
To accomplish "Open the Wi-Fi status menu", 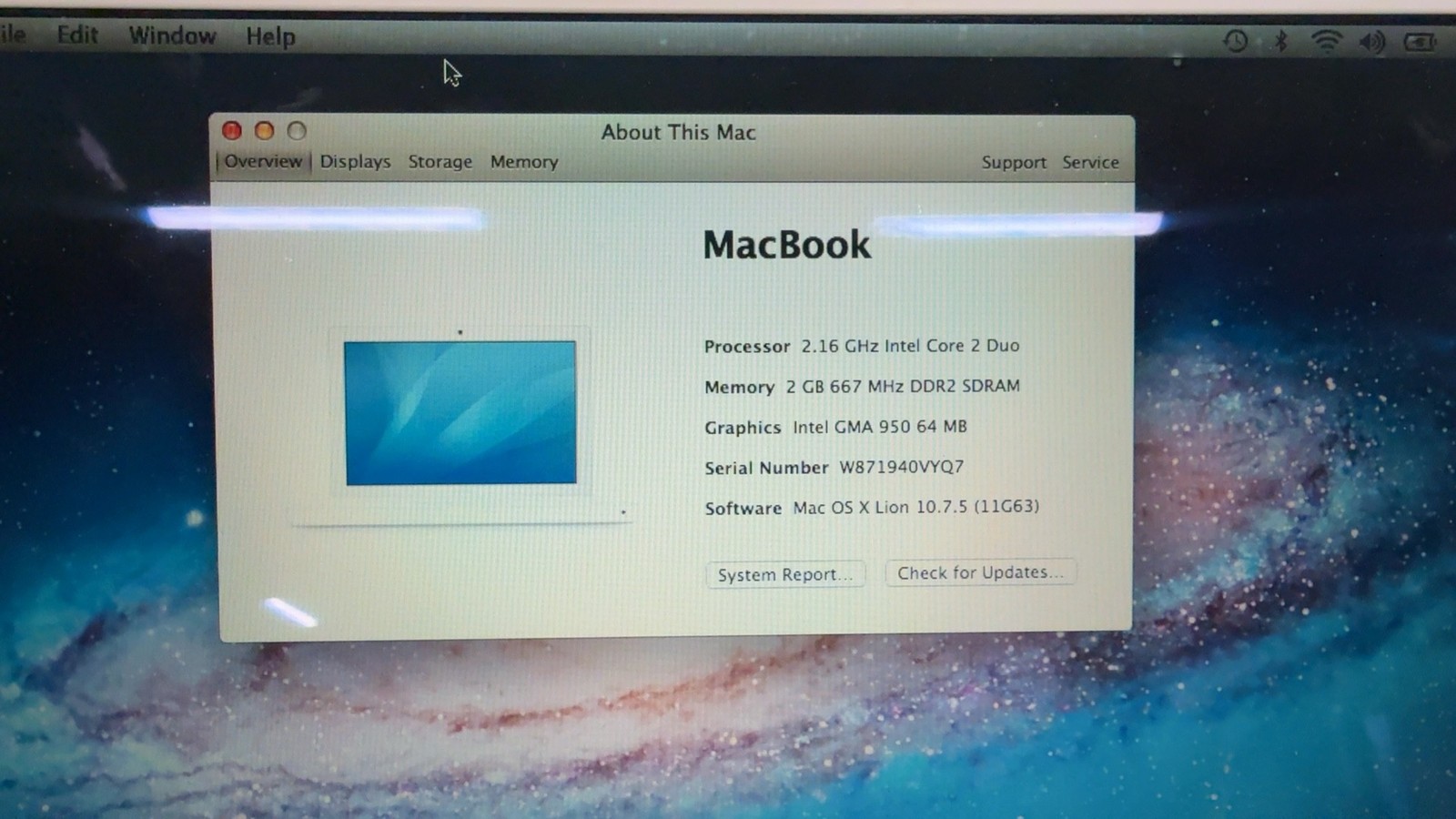I will (x=1327, y=40).
